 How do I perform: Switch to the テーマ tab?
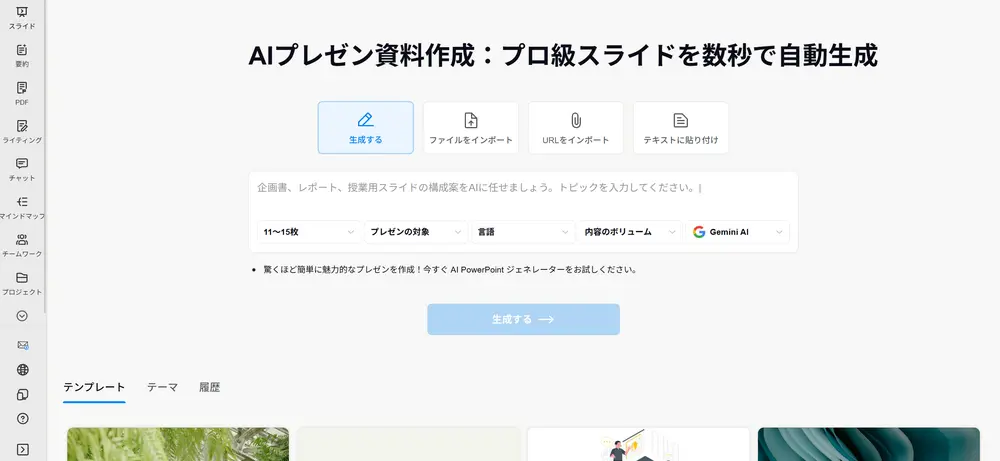163,387
